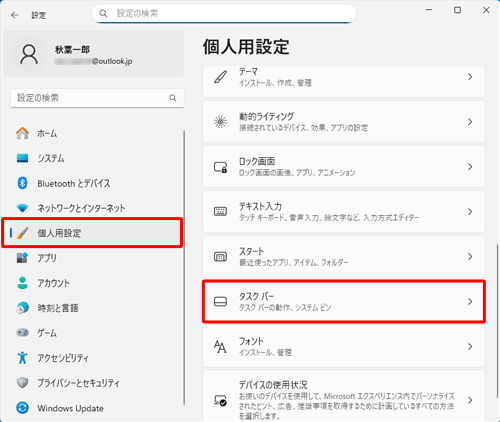Open 動的ライティング via its chevron
The width and height of the screenshot is (500, 422).
(470, 122)
